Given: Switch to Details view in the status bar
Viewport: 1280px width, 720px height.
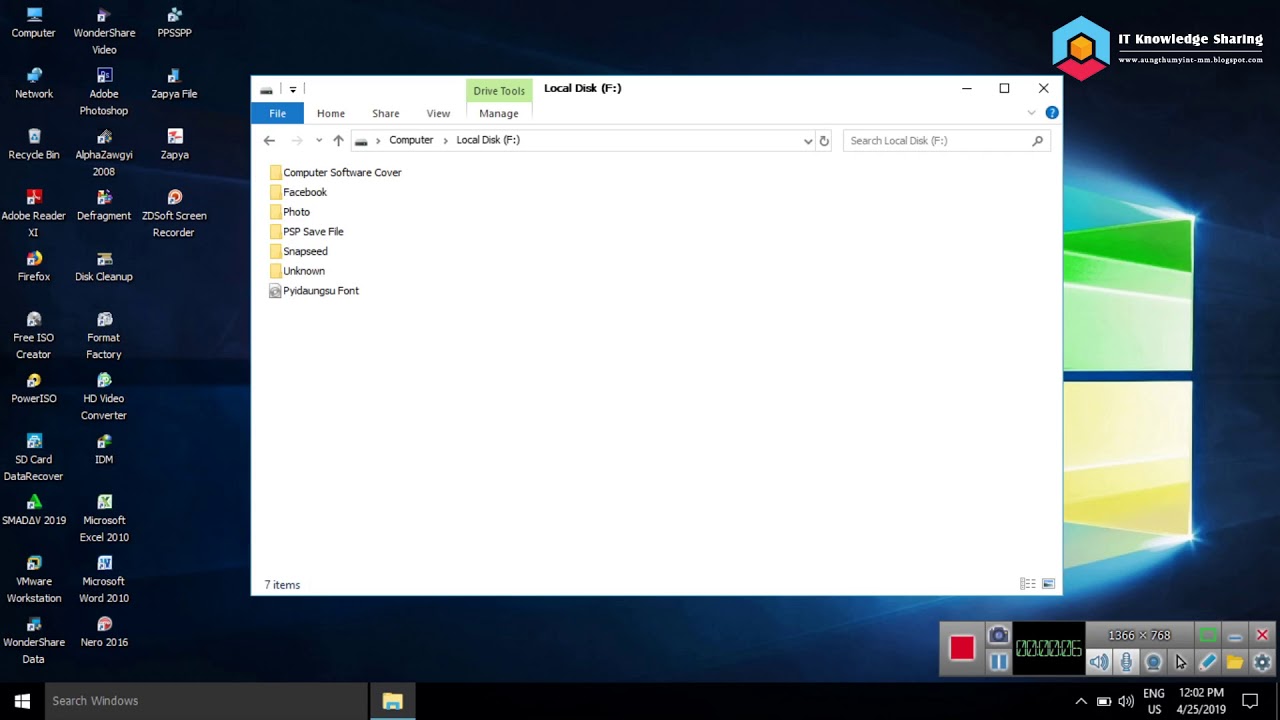Looking at the screenshot, I should pyautogui.click(x=1027, y=584).
